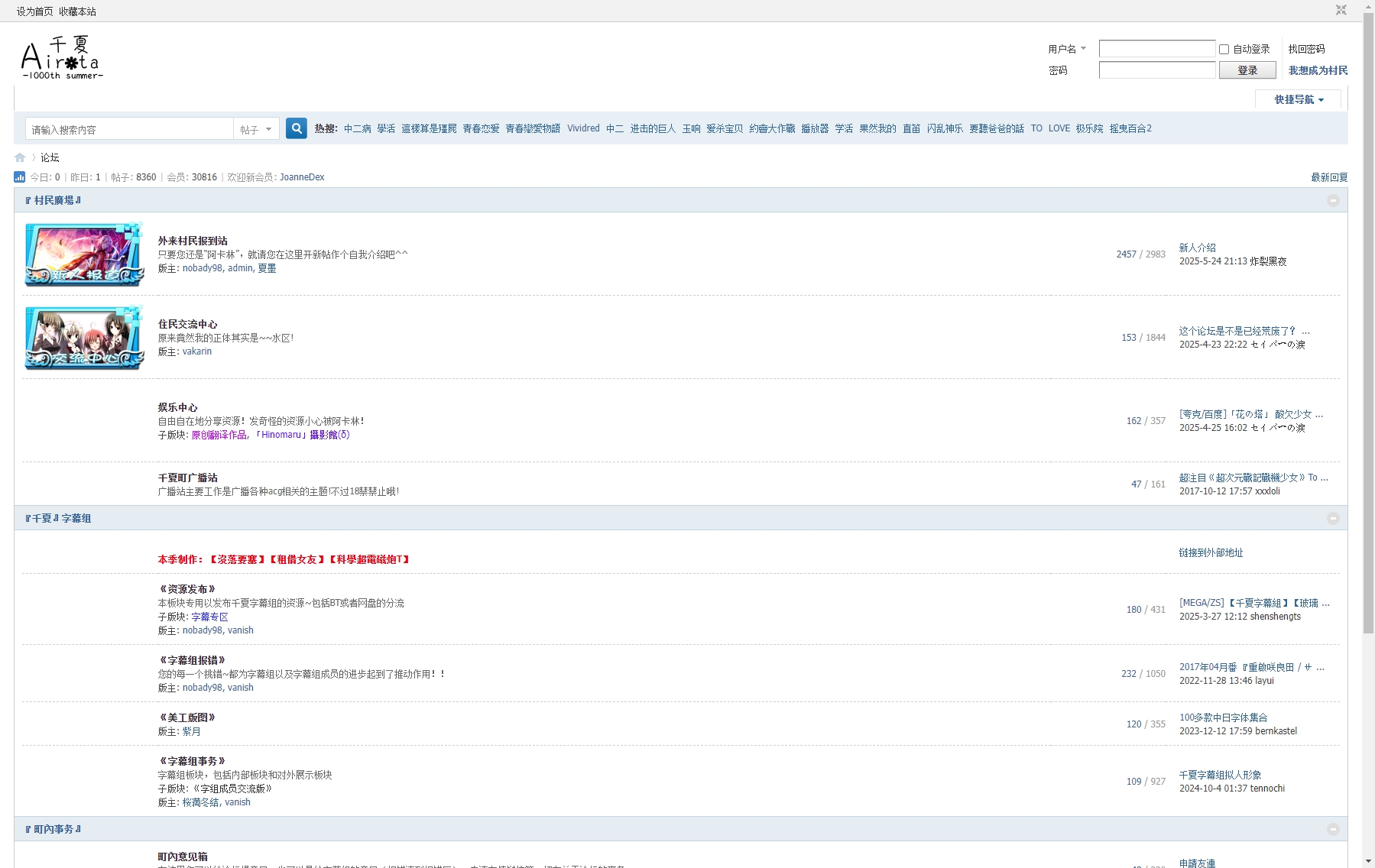
Task: Open the 住民交流中心 forum image
Action: pyautogui.click(x=84, y=338)
